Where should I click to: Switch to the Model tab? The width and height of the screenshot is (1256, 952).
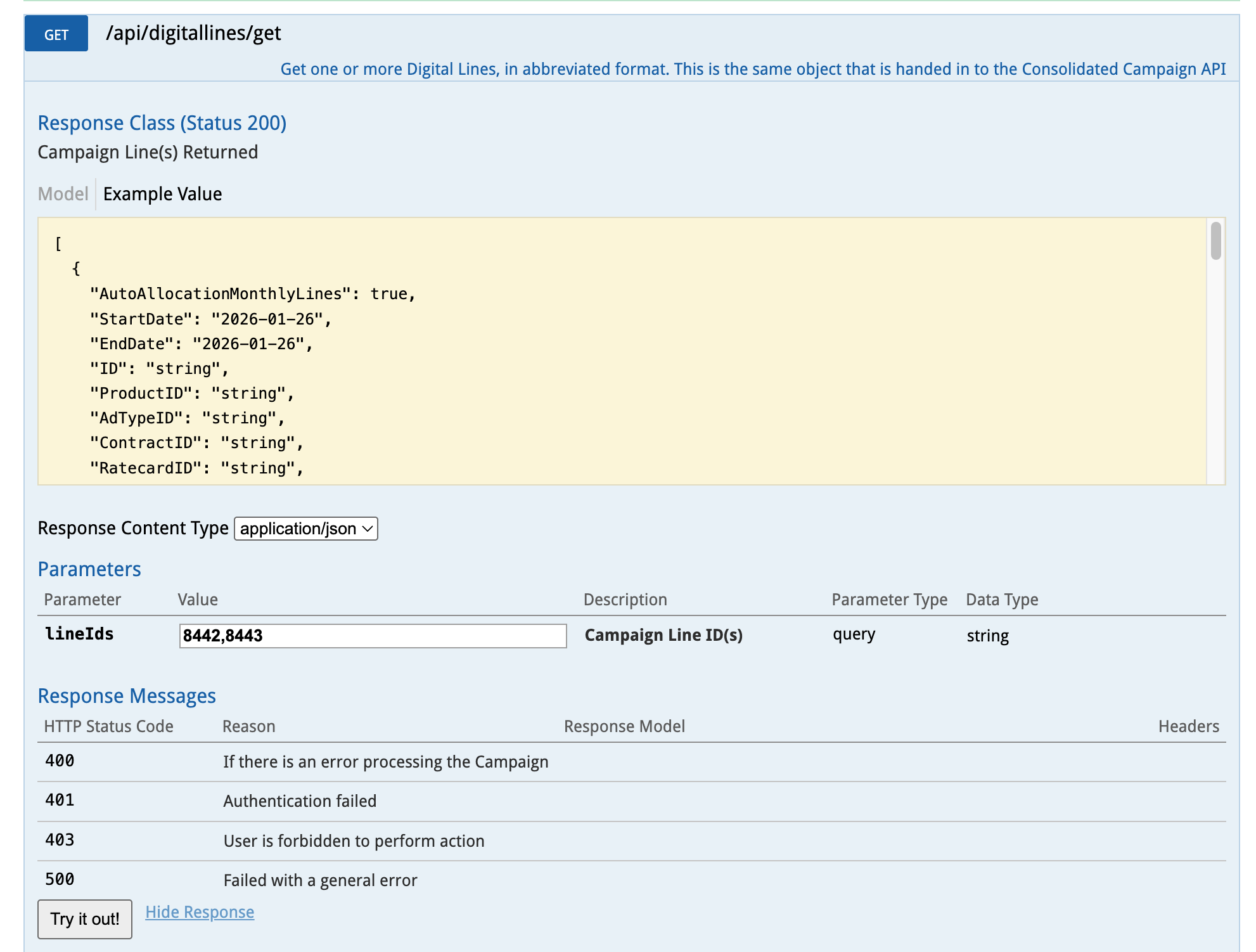point(63,194)
